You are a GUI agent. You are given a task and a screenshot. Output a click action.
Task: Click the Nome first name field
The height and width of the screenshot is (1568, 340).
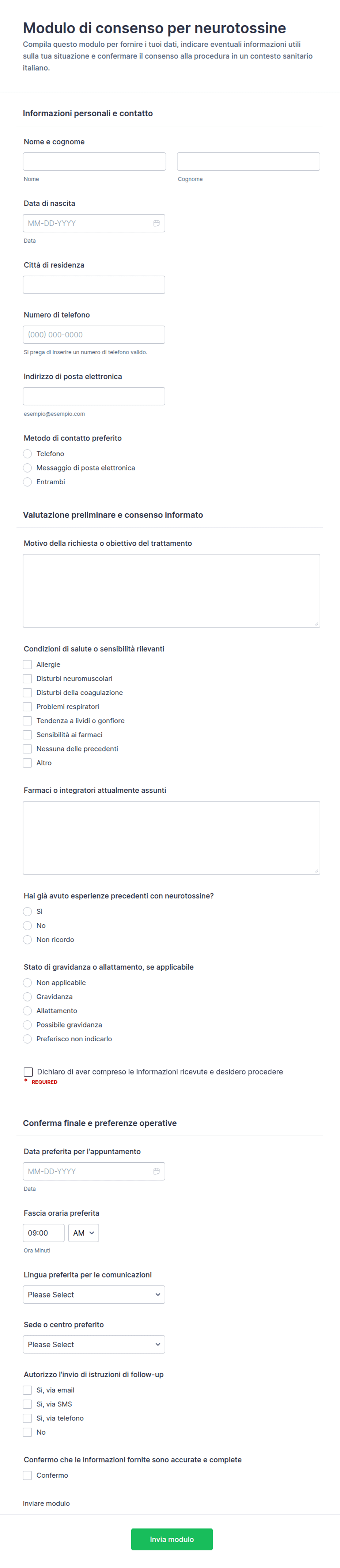(94, 161)
